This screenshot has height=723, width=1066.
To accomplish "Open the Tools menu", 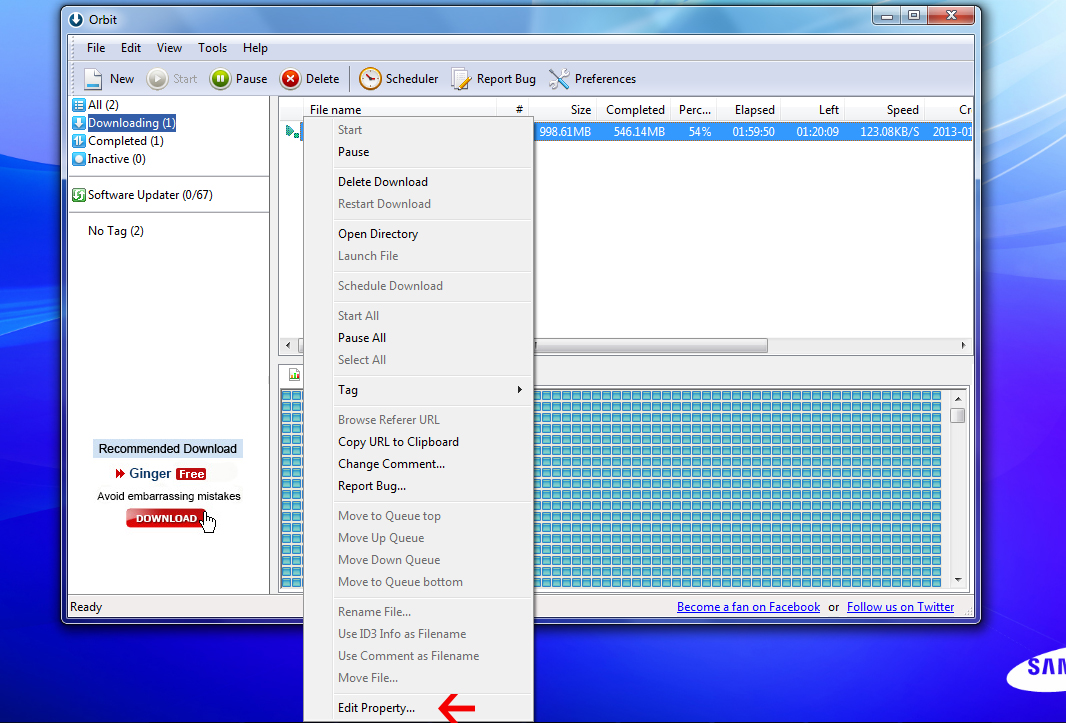I will 212,48.
